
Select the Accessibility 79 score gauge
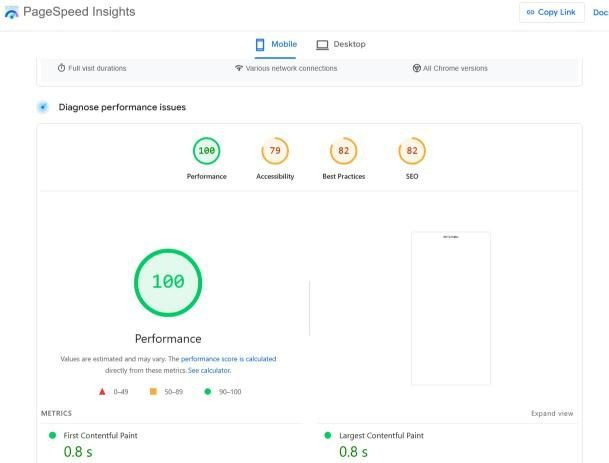click(x=275, y=151)
